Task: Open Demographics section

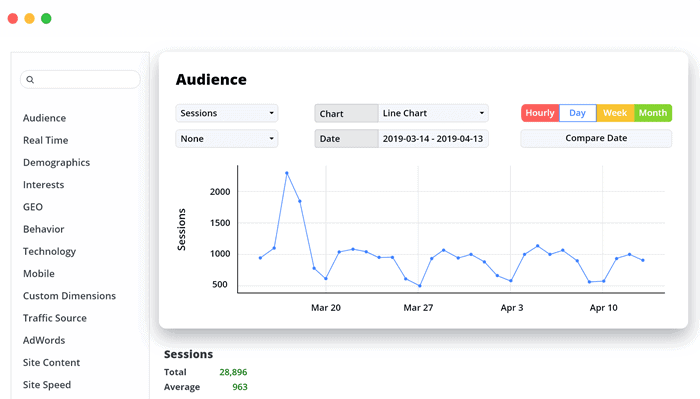Action: [x=57, y=162]
